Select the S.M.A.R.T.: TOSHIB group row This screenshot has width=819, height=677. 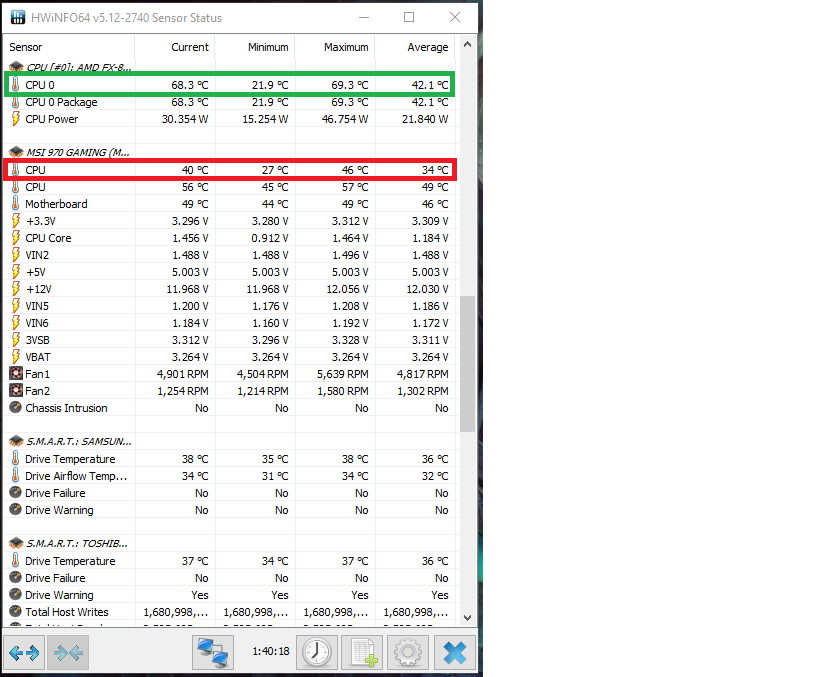[x=77, y=543]
